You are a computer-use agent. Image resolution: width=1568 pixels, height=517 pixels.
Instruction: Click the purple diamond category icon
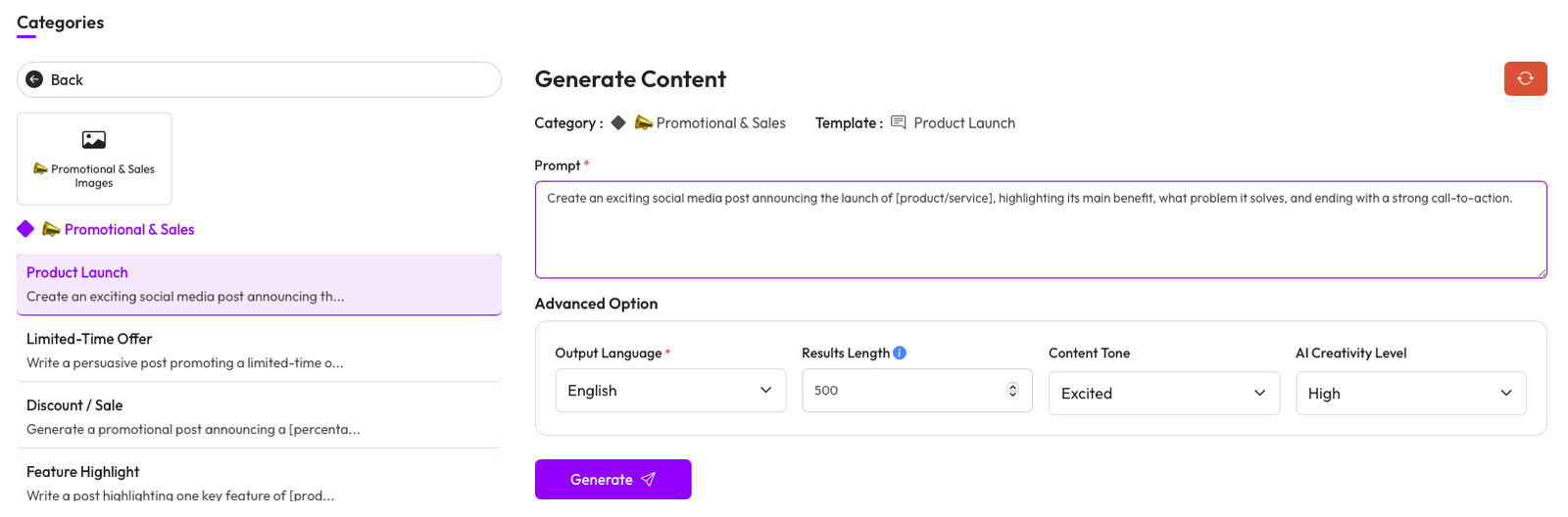(x=25, y=229)
